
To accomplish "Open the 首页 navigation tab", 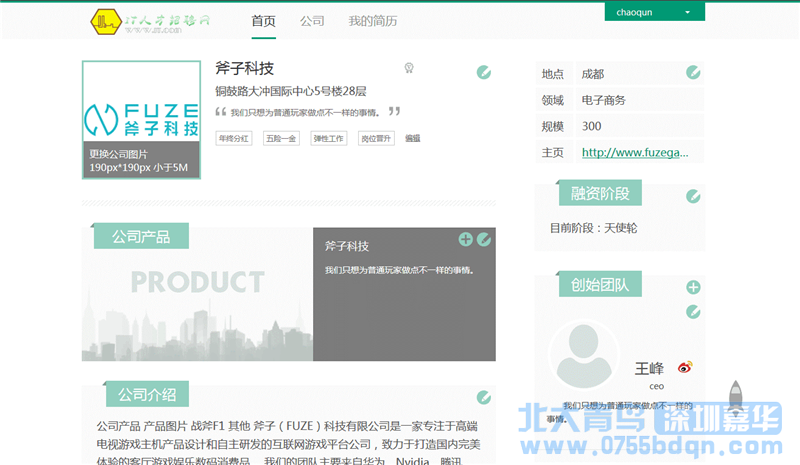I will point(263,21).
